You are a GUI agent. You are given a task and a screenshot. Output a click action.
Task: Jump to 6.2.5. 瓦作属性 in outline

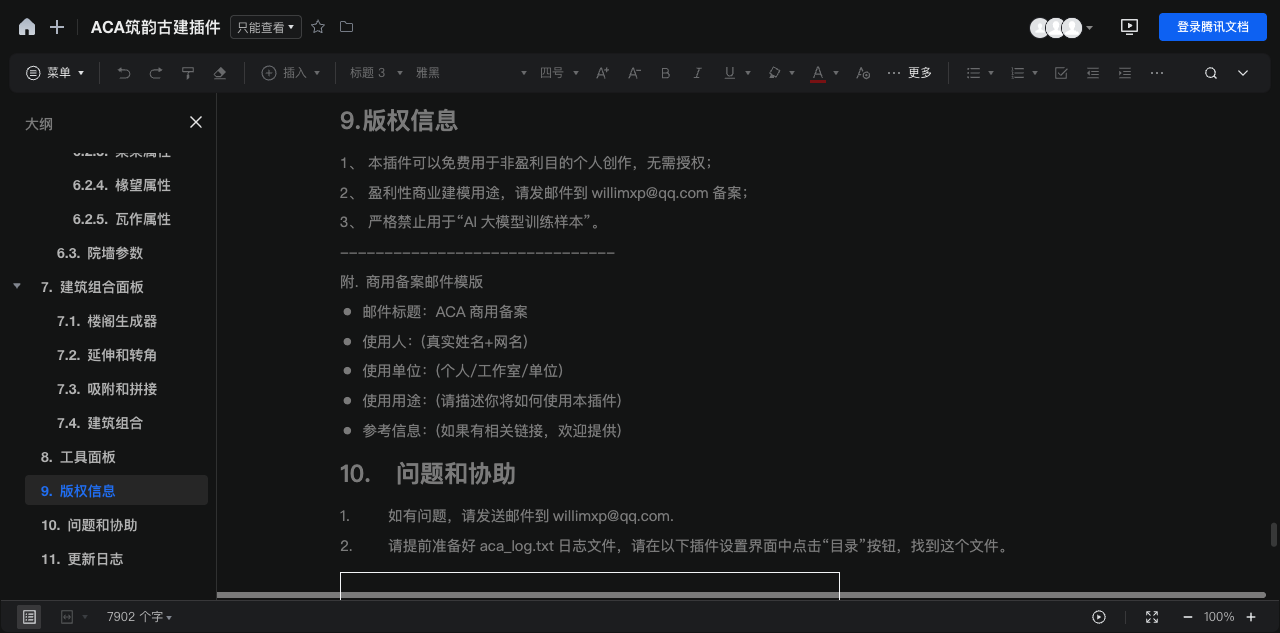coord(122,219)
